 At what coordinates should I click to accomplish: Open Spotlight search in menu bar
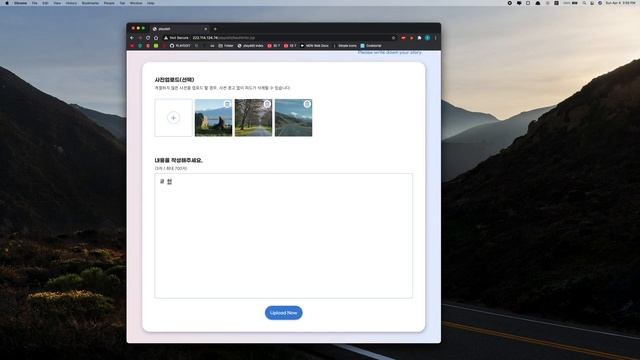coord(584,3)
